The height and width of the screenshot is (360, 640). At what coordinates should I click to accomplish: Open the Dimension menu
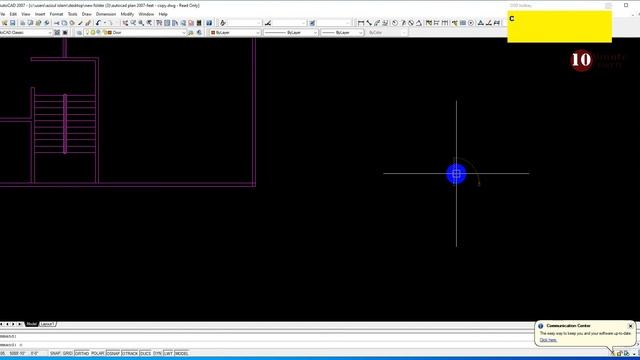point(106,14)
